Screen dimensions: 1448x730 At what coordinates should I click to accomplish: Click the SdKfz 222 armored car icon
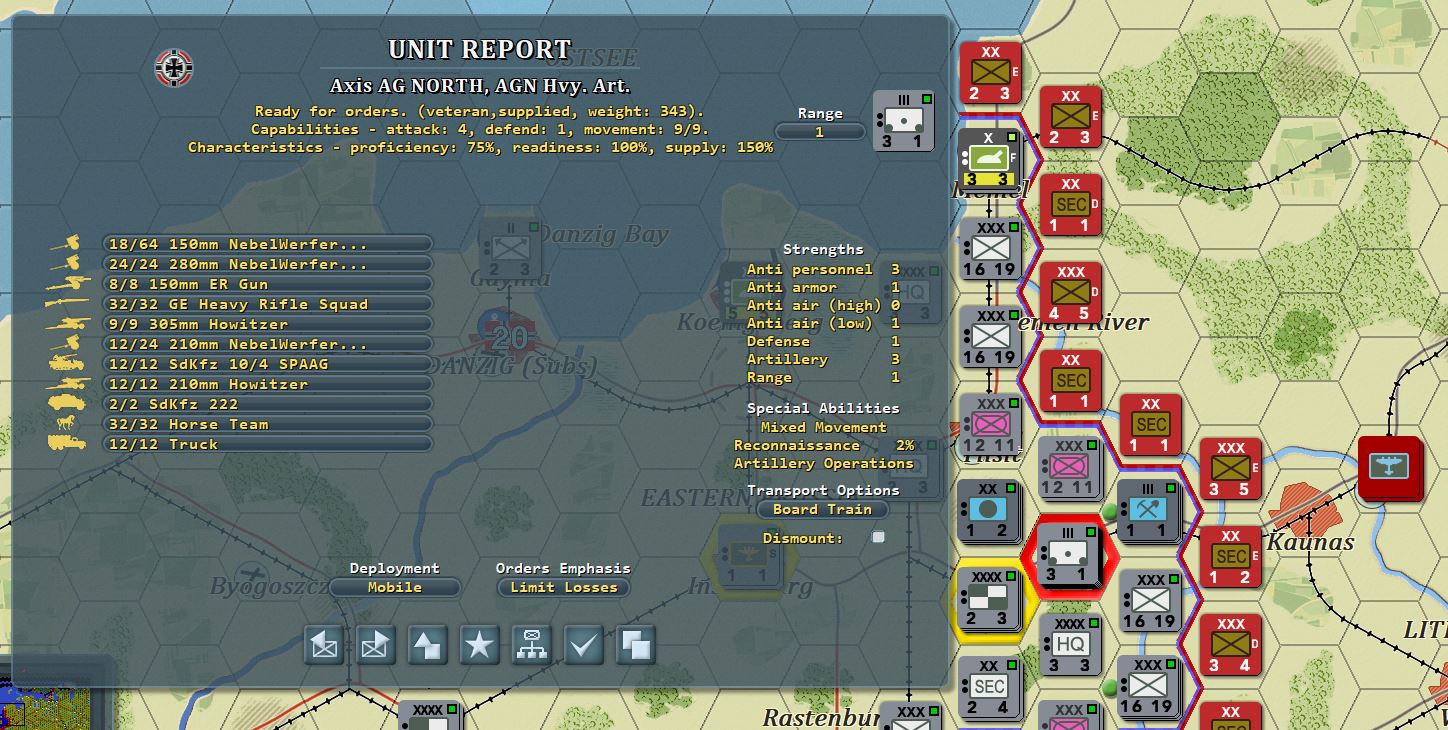[x=68, y=404]
